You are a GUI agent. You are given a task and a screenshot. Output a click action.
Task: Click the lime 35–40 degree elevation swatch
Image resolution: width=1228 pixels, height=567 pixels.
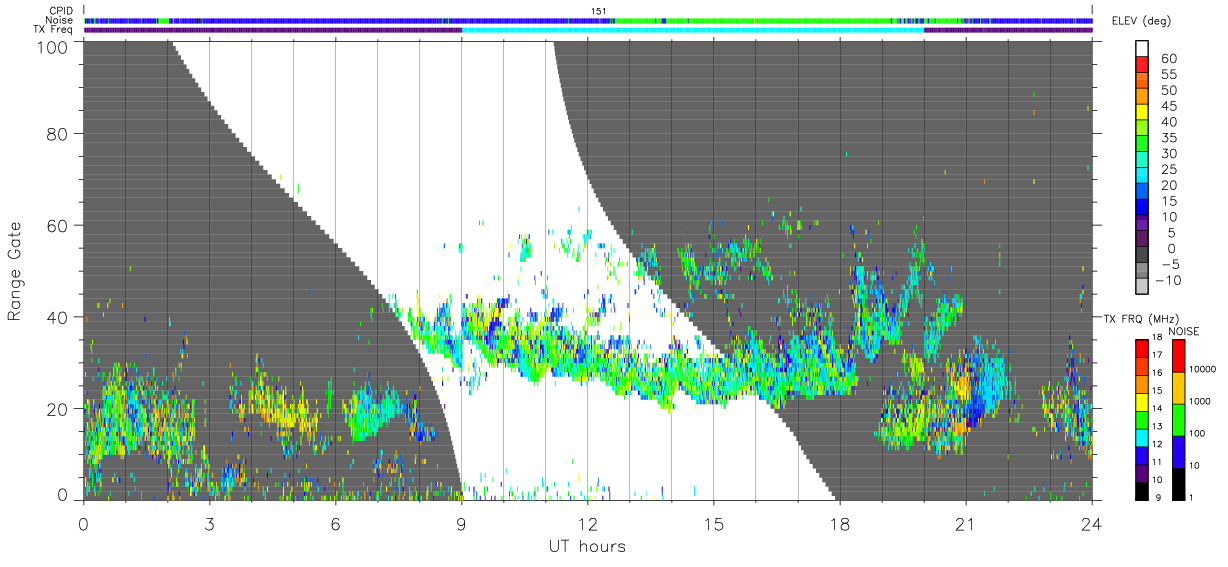[x=1142, y=129]
